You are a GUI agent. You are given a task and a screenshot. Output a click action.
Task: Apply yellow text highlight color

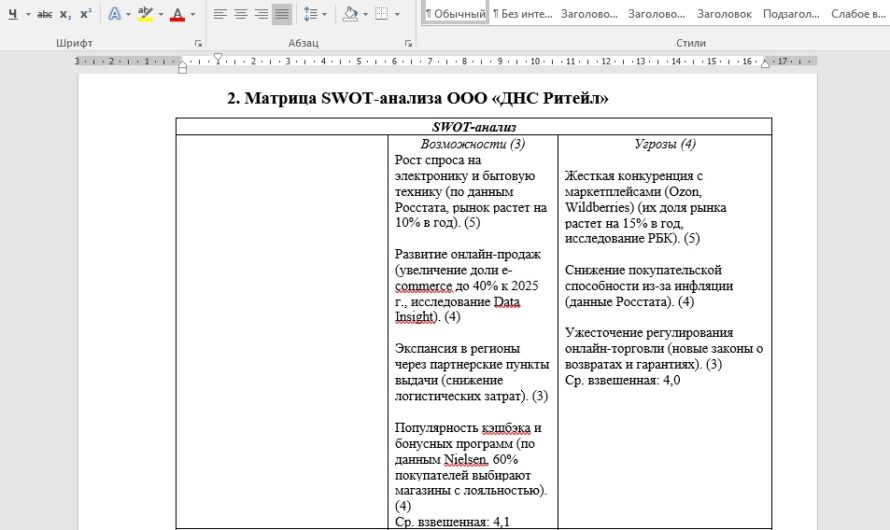click(x=145, y=14)
